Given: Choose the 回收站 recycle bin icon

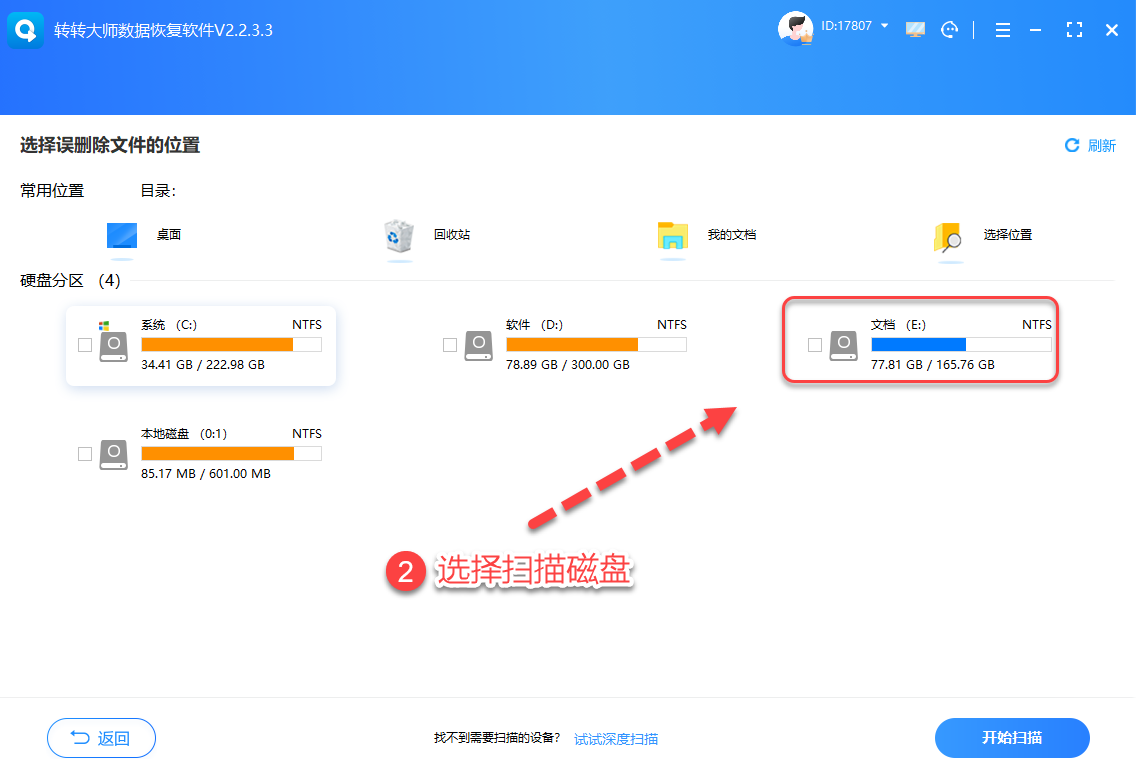Looking at the screenshot, I should 398,236.
